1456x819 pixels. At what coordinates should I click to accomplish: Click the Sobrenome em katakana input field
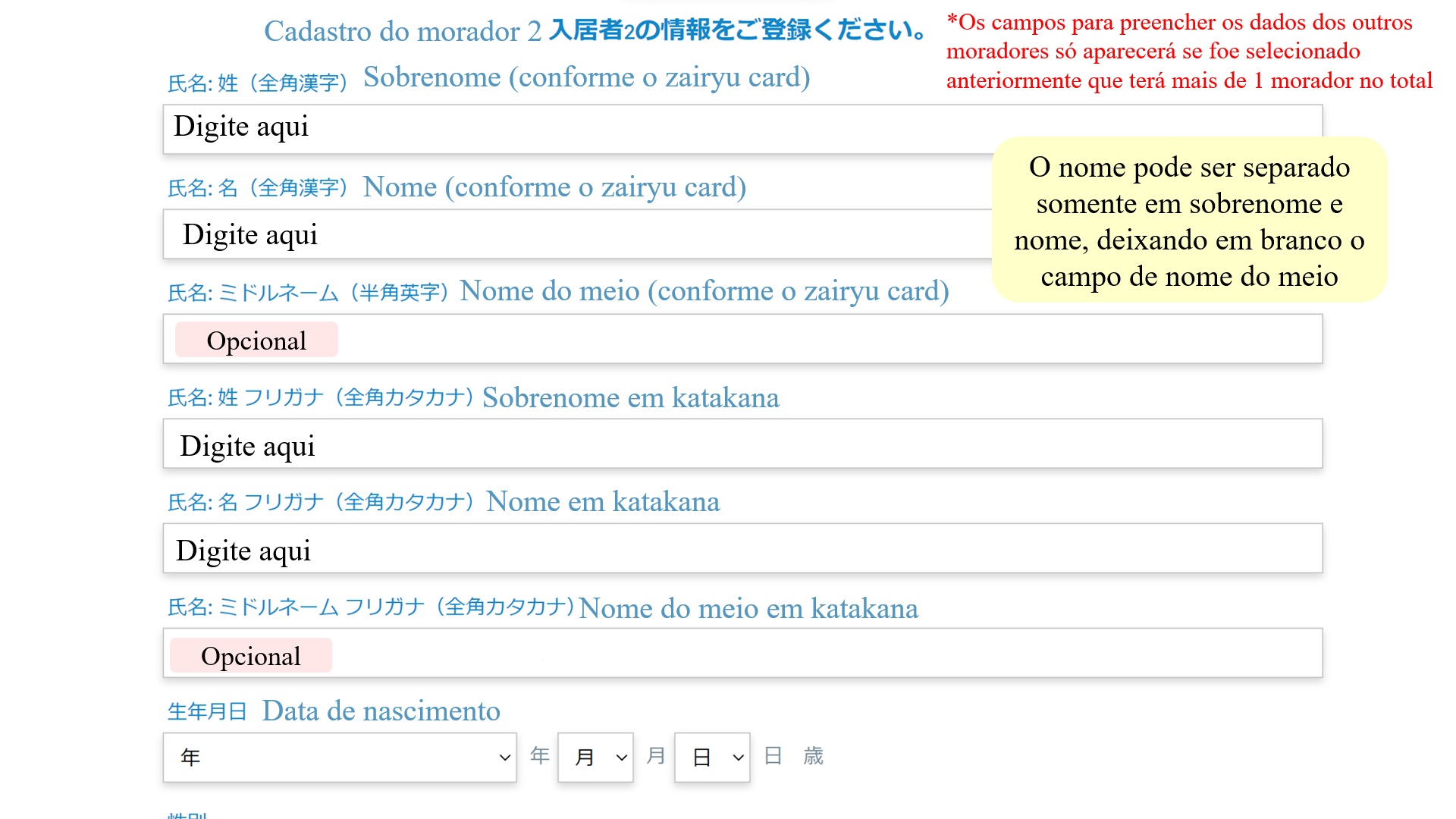743,444
